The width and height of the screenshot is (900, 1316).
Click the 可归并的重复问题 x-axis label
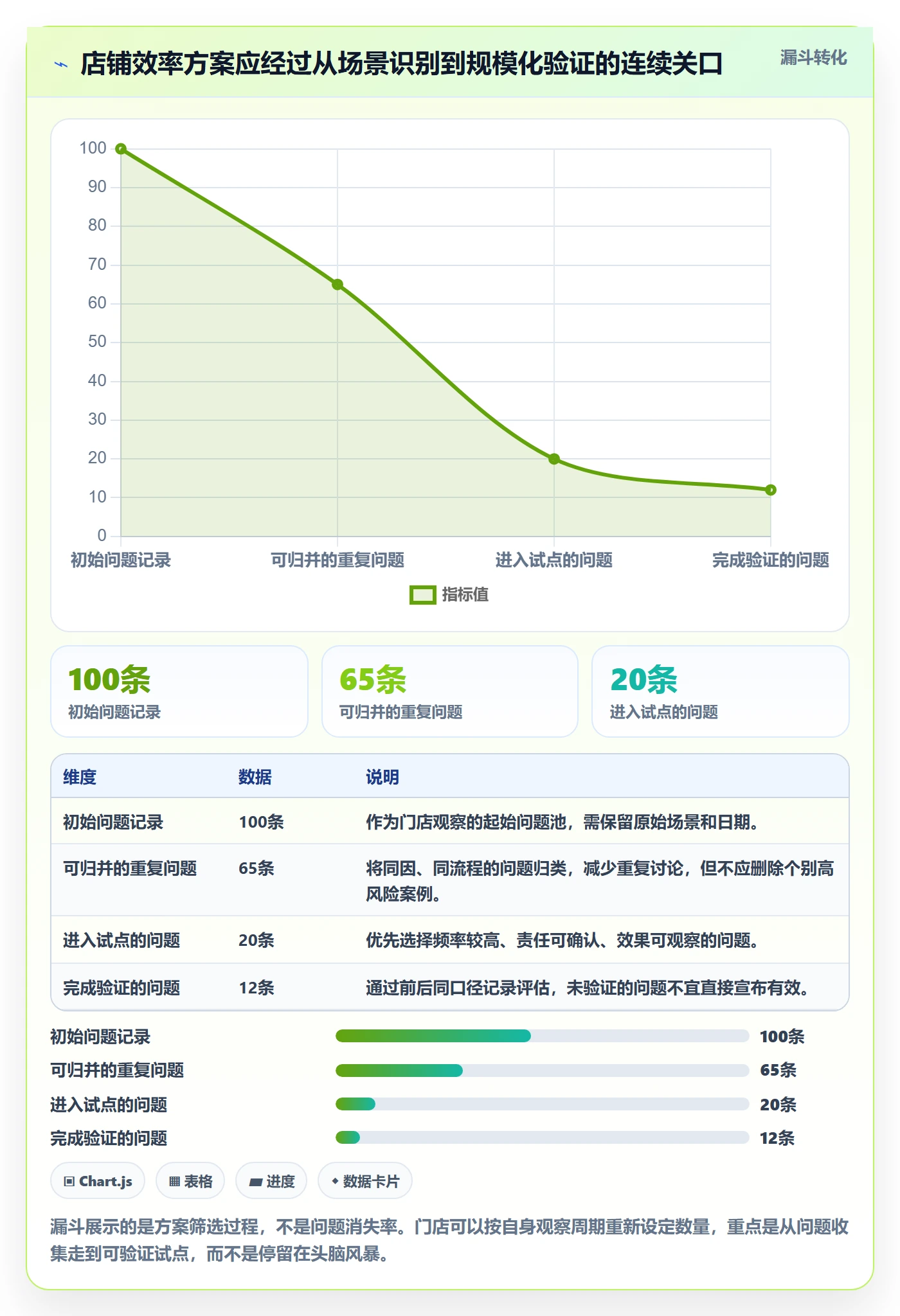[x=337, y=560]
